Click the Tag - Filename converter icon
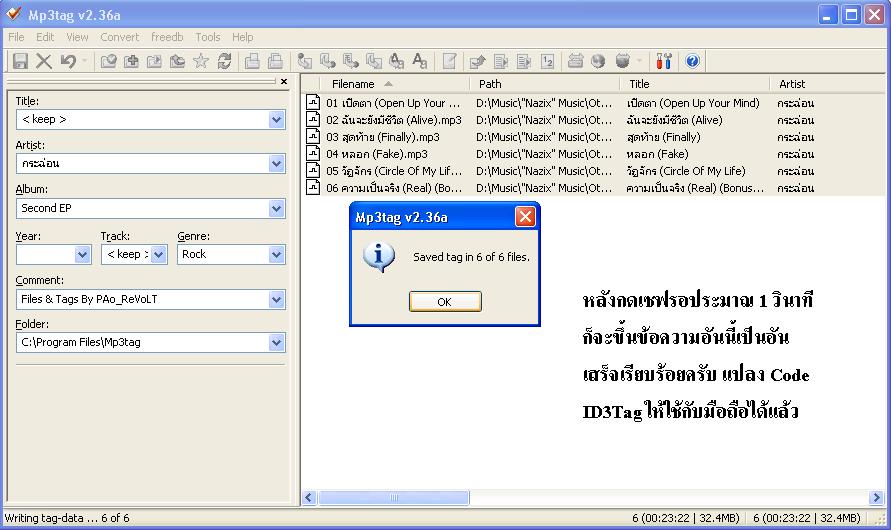This screenshot has width=891, height=530. click(305, 61)
